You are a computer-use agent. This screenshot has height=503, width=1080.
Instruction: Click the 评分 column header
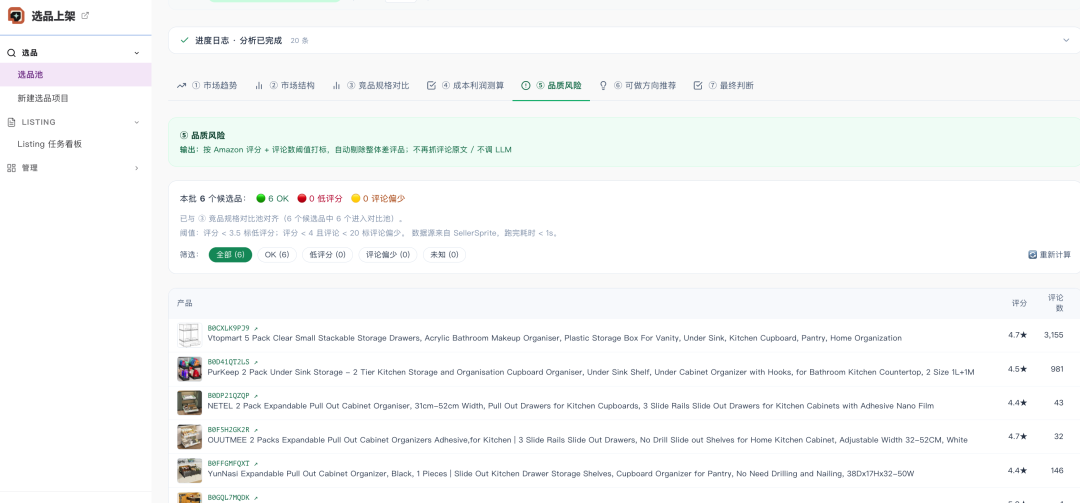pyautogui.click(x=1019, y=303)
